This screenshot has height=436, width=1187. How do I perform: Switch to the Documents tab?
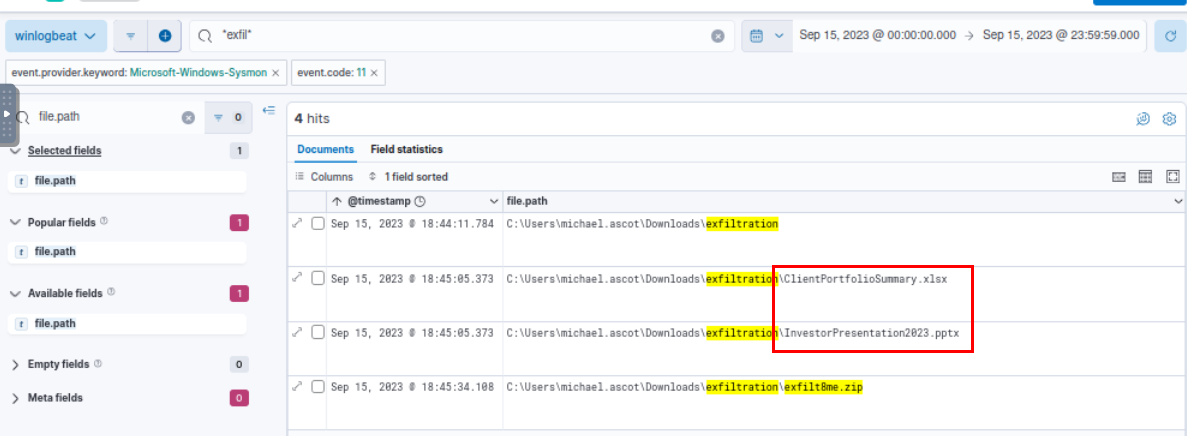[x=326, y=149]
